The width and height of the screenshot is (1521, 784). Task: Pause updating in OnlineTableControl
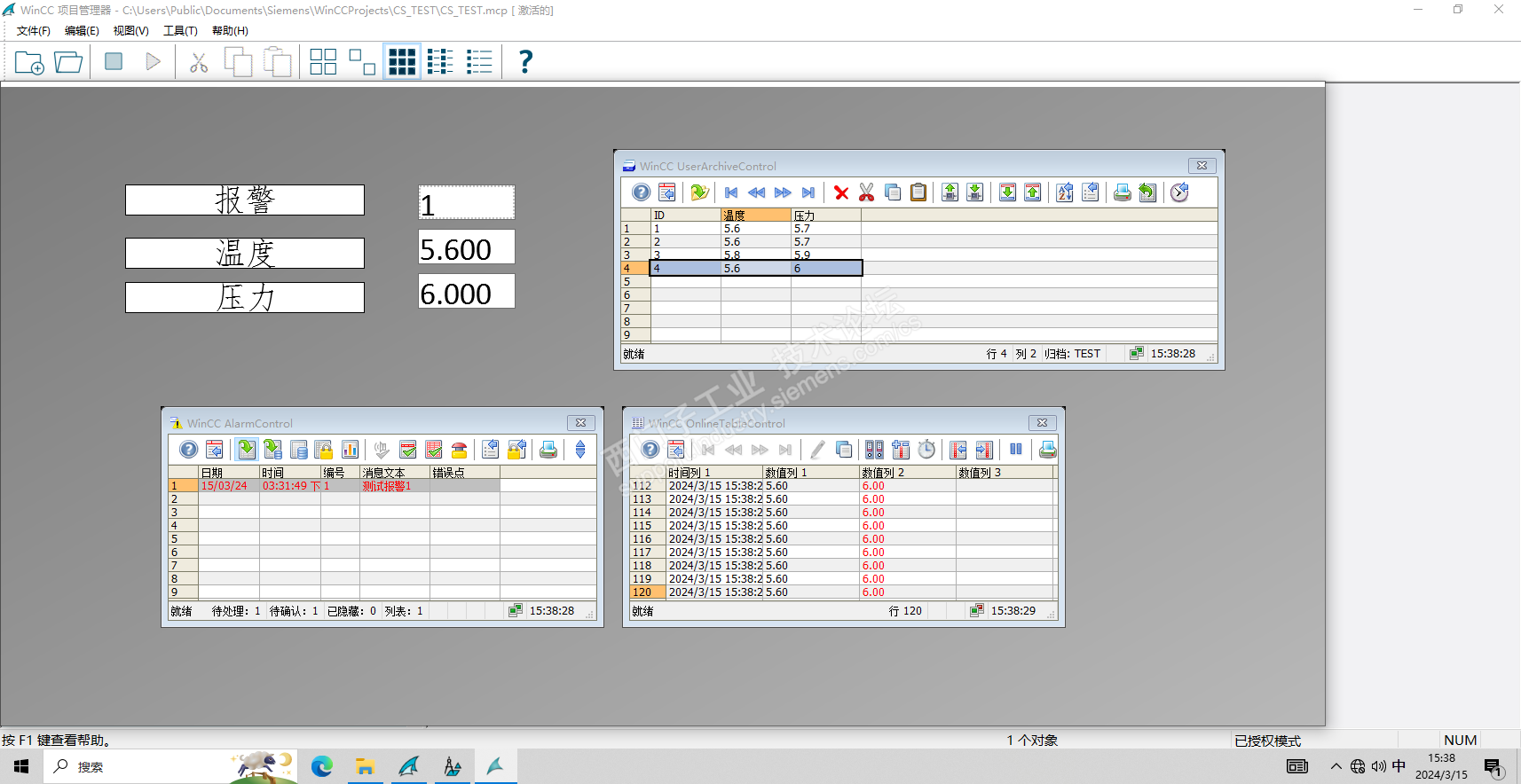tap(1016, 450)
